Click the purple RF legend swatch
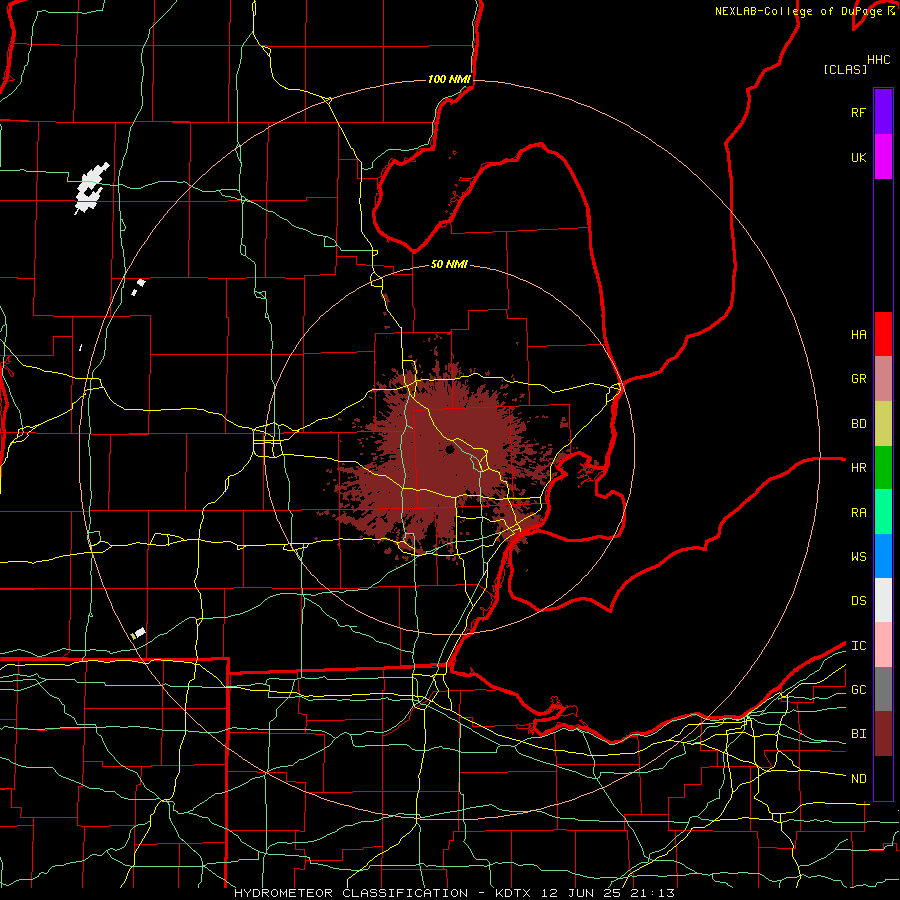This screenshot has width=900, height=900. (883, 112)
